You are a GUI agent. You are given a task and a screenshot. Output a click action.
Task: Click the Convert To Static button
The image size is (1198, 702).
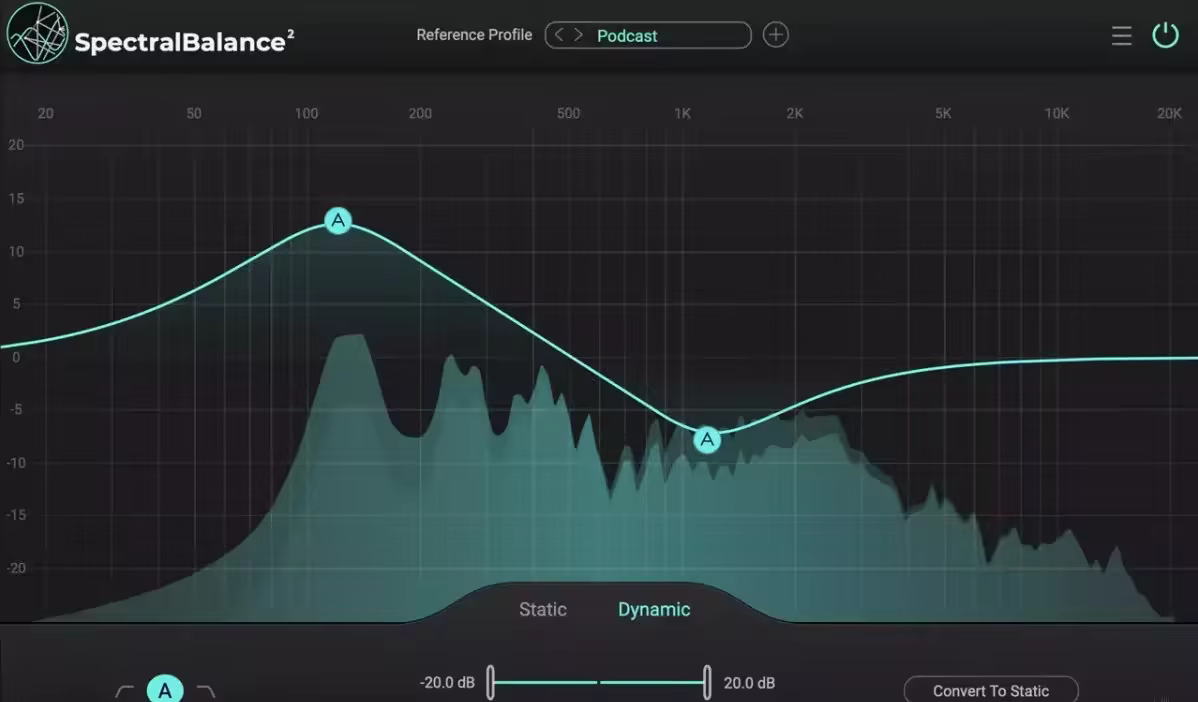click(x=990, y=690)
